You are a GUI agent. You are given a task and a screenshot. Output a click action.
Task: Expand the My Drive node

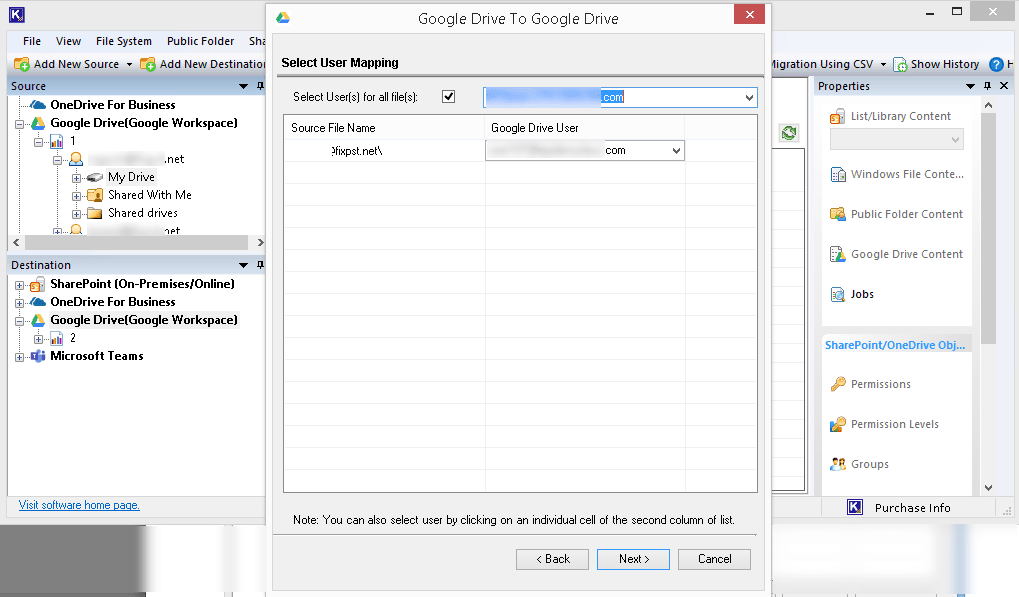(x=77, y=178)
